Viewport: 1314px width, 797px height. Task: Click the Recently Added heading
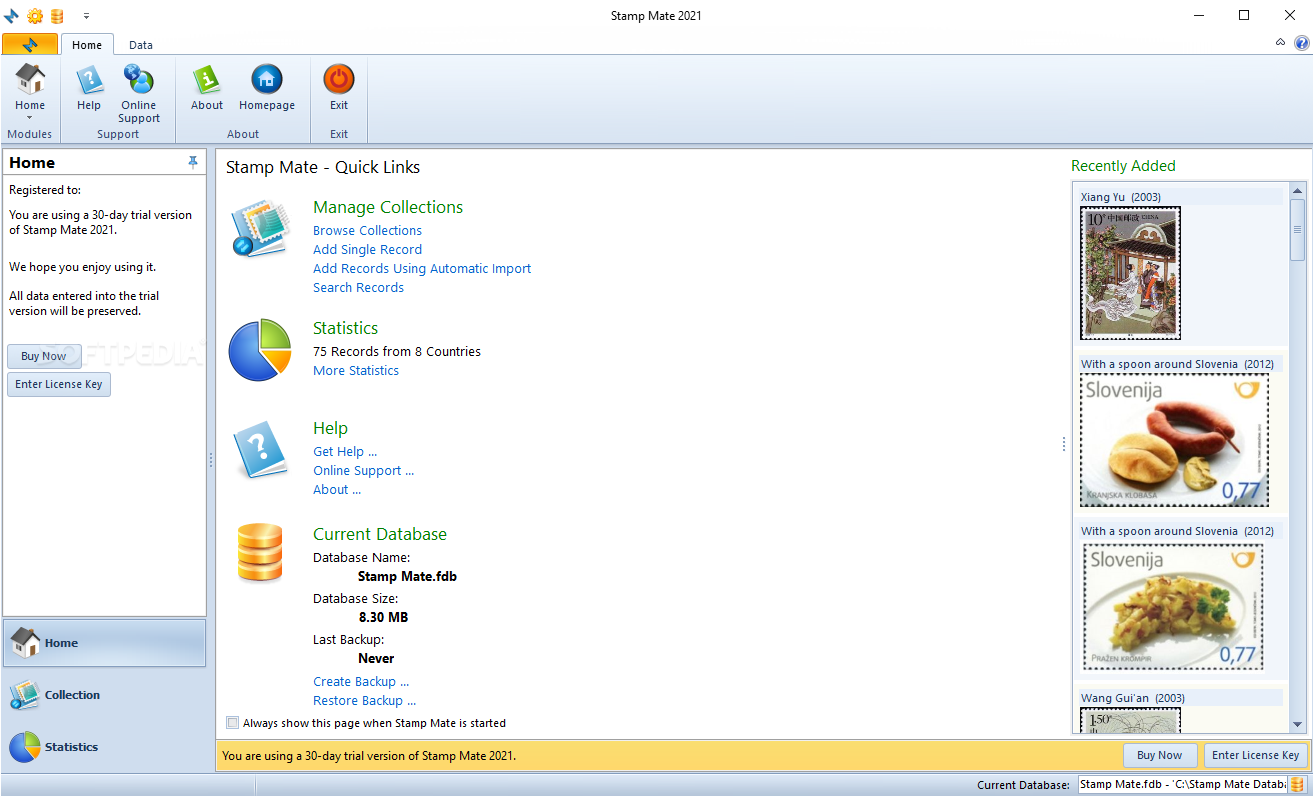(1123, 166)
